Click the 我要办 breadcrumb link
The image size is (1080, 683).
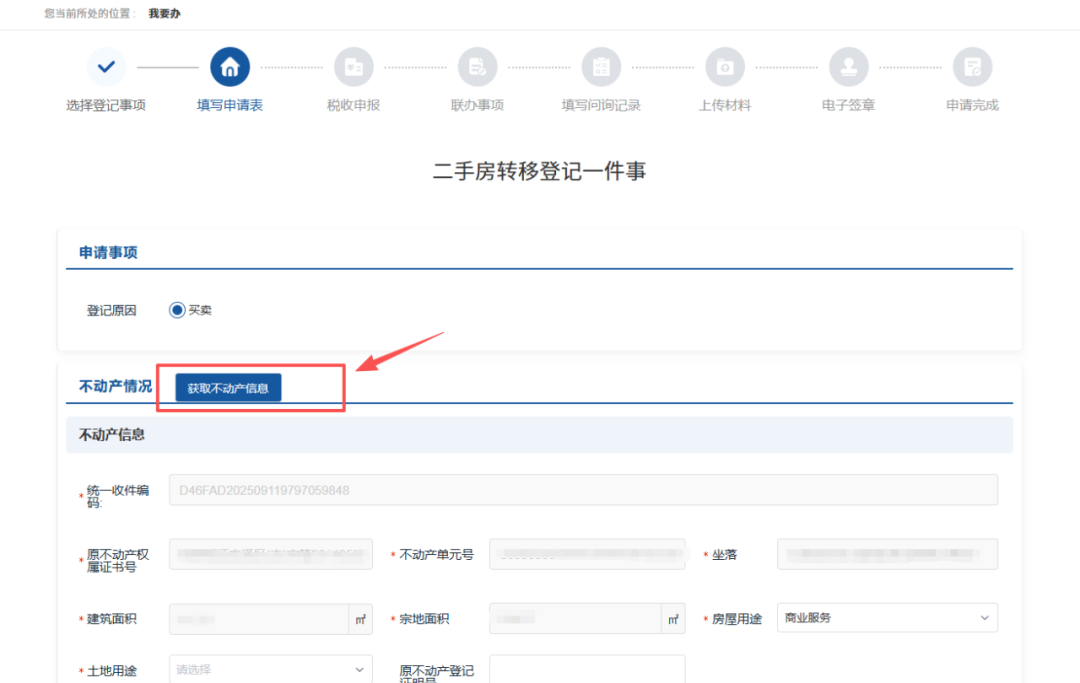click(x=164, y=14)
